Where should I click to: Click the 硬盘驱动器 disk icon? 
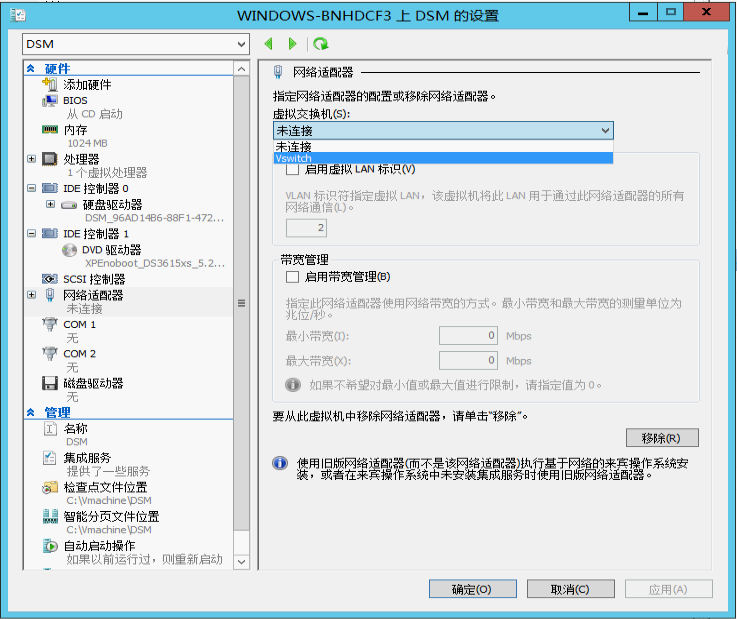pyautogui.click(x=69, y=205)
